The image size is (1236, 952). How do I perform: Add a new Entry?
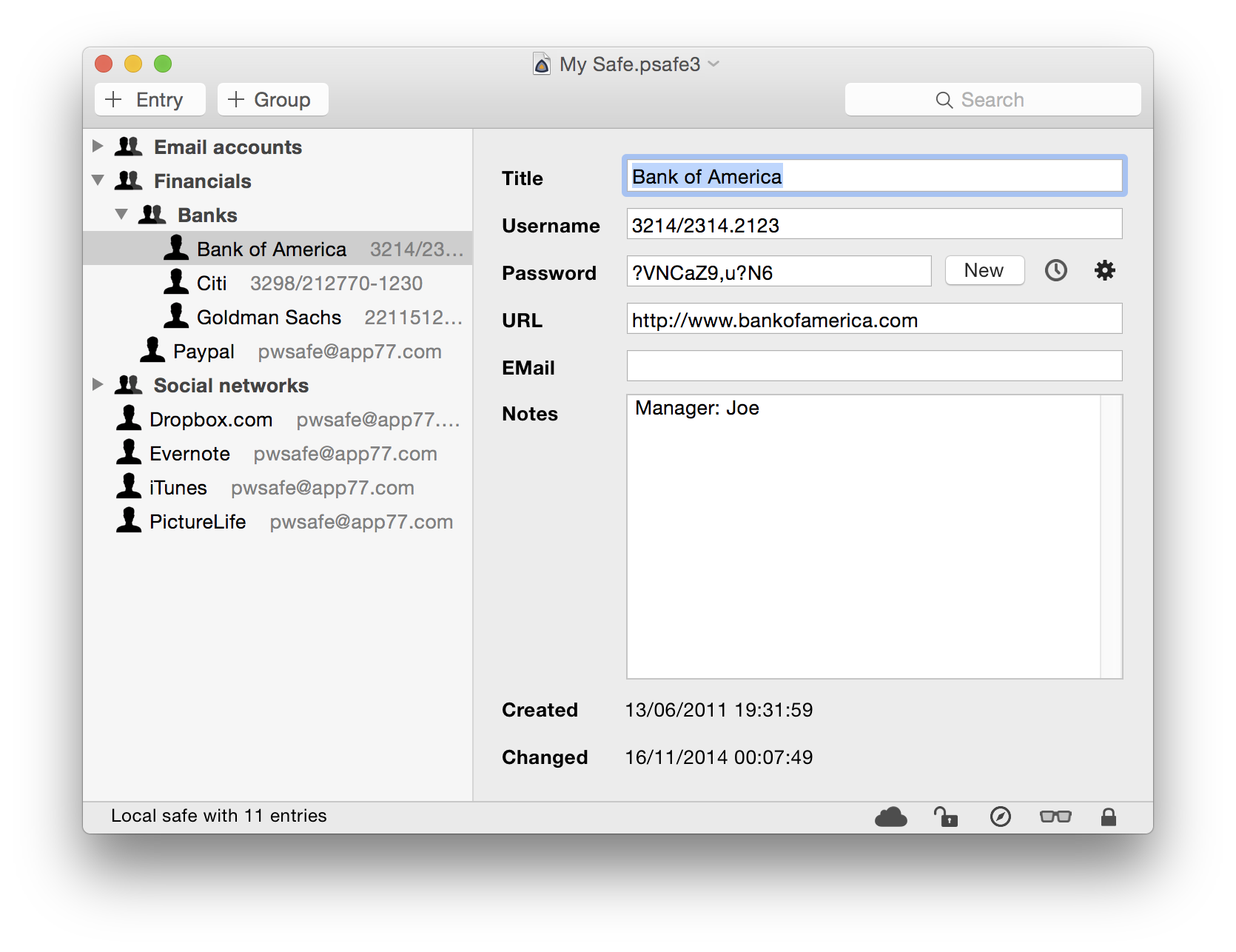tap(150, 99)
